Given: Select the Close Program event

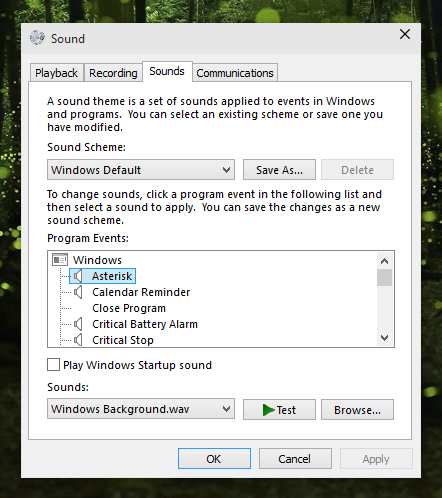Looking at the screenshot, I should [x=129, y=308].
